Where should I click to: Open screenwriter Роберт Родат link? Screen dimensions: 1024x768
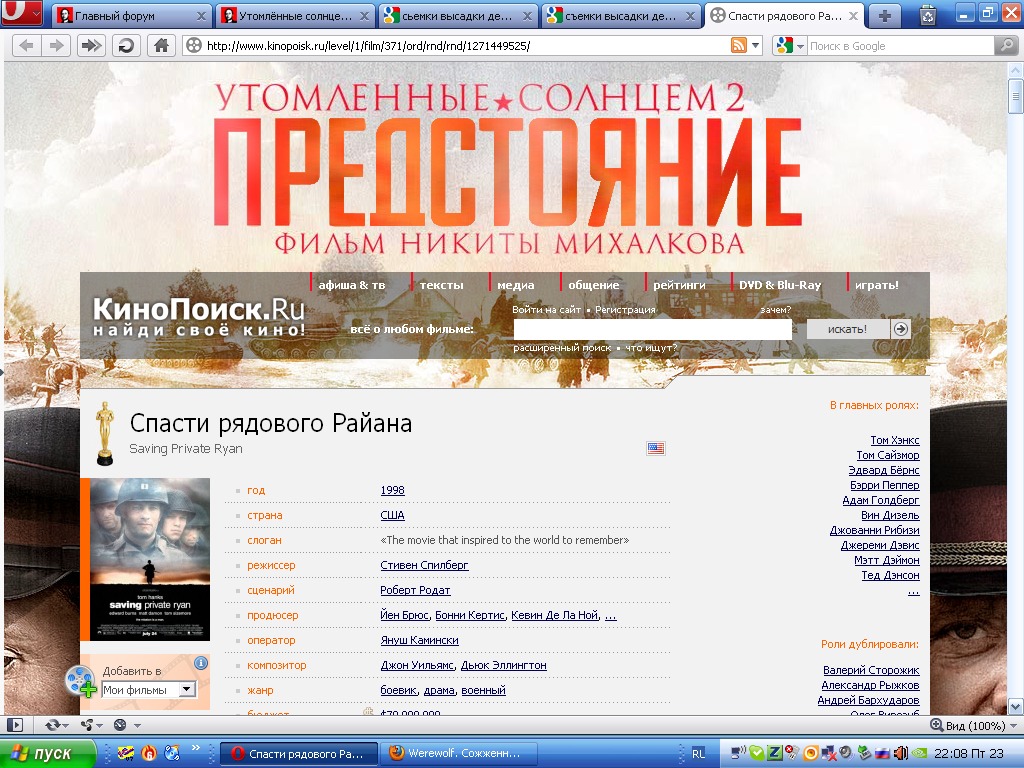(x=415, y=590)
